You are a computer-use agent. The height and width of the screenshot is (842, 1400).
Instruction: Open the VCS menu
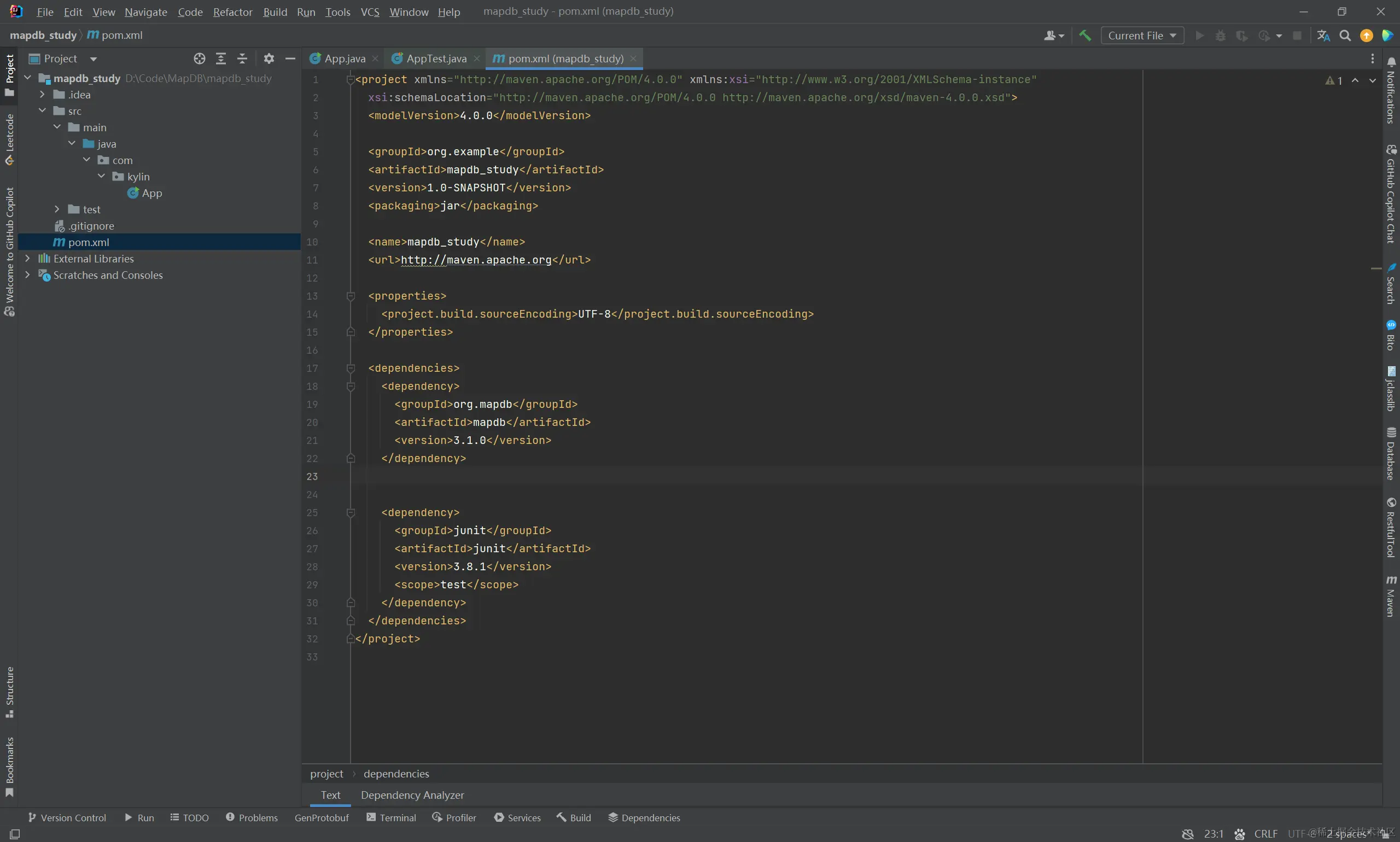[370, 12]
